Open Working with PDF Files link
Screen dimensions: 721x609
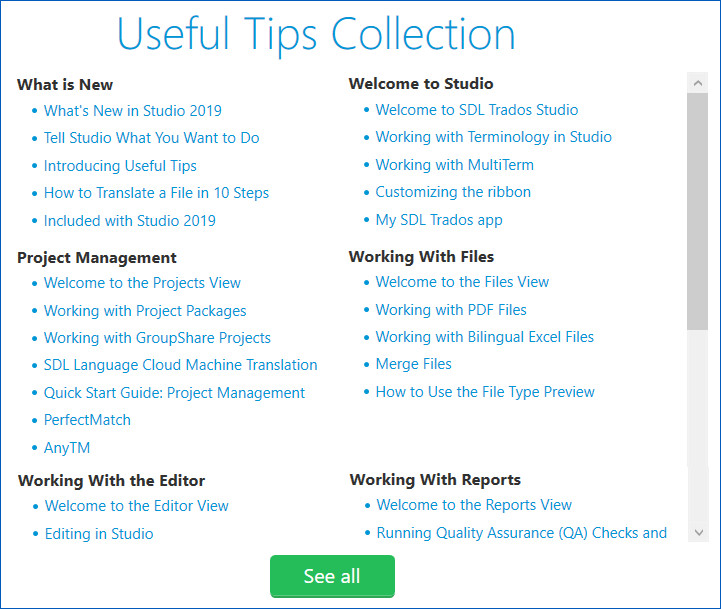(451, 310)
